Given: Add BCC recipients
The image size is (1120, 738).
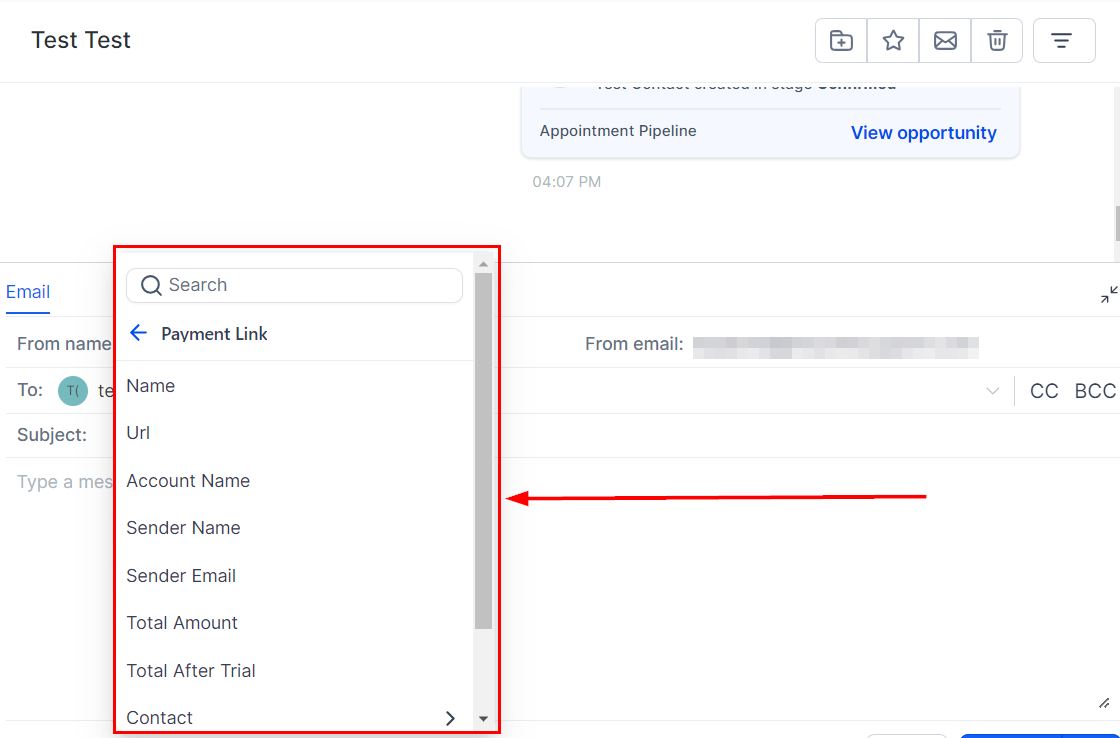Looking at the screenshot, I should (x=1094, y=391).
